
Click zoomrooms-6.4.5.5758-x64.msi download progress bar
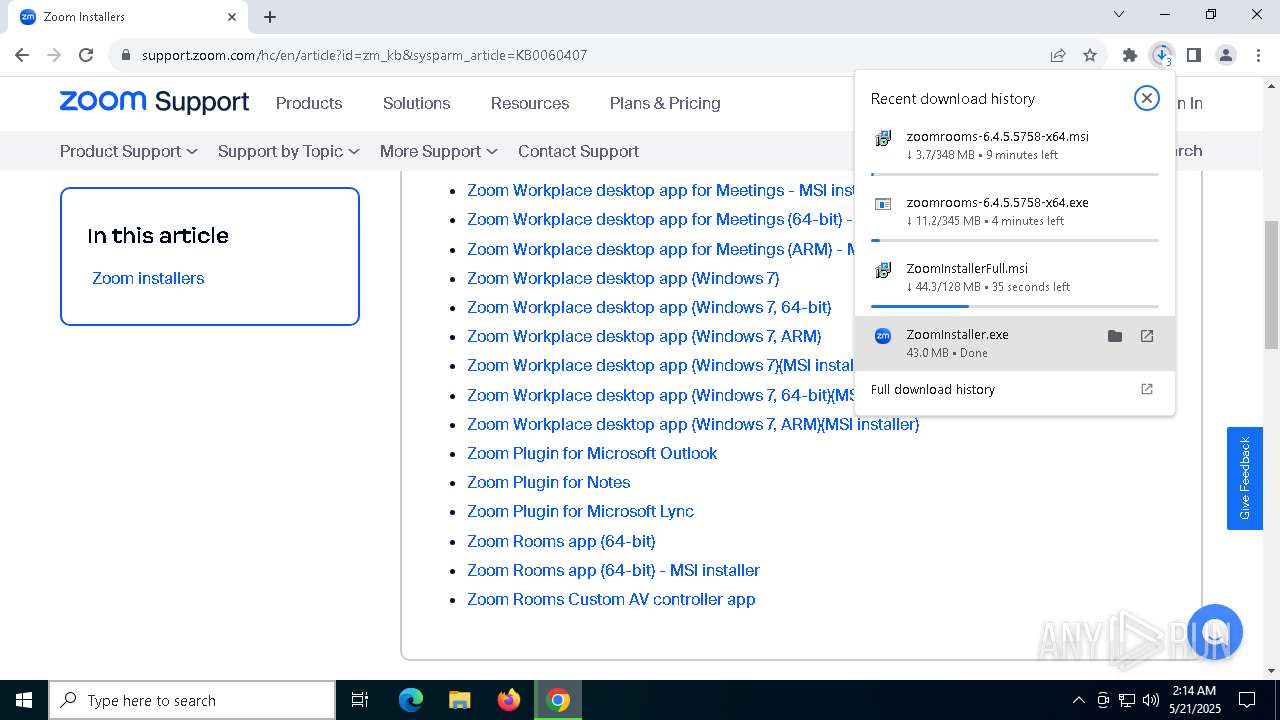(1014, 174)
